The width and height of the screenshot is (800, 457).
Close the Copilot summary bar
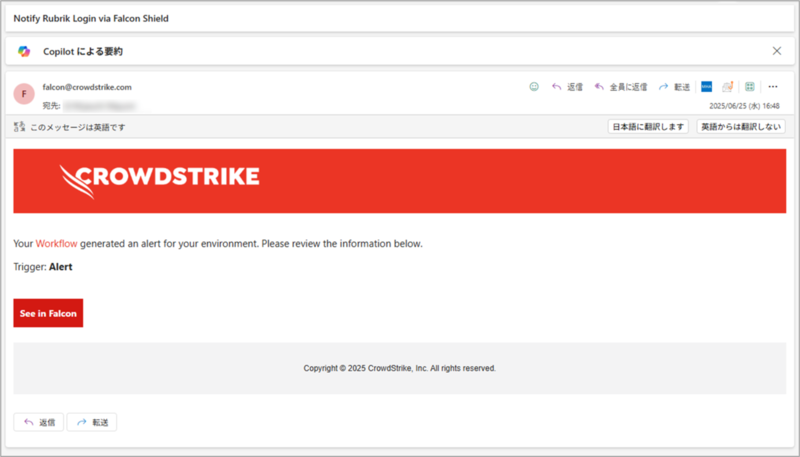click(x=777, y=51)
